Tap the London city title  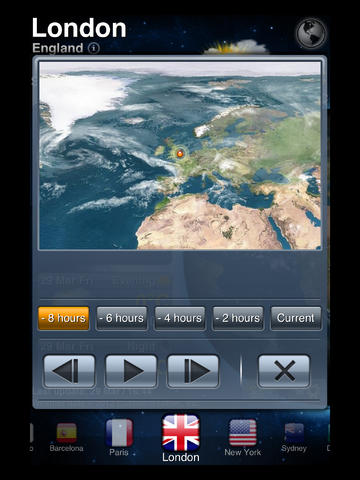tap(79, 28)
